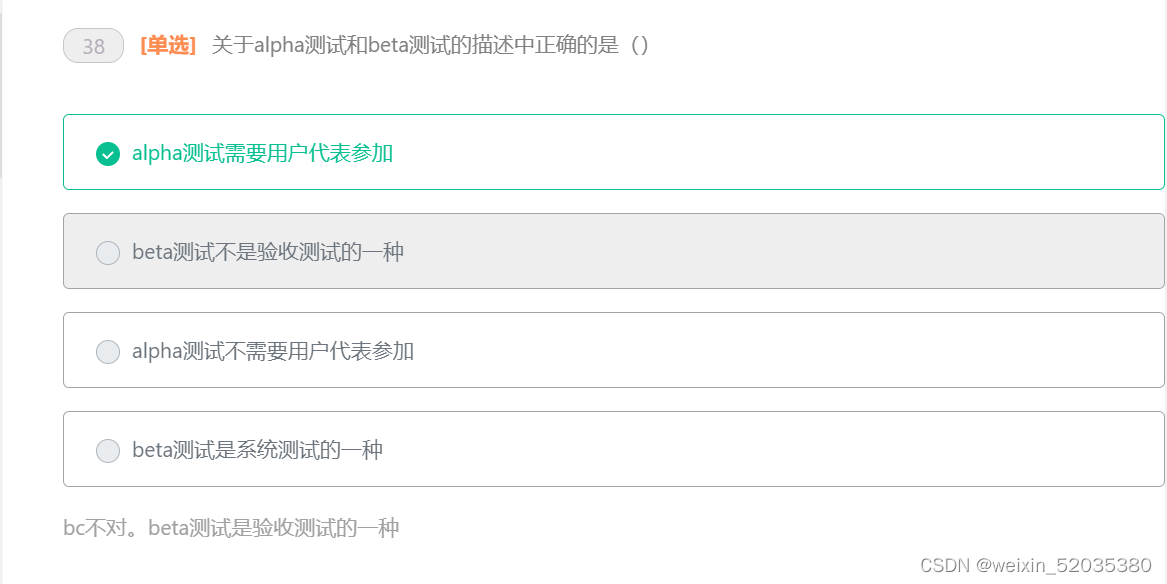Click the beta测试不是验收测试的一种 option text
The image size is (1167, 584).
[268, 253]
